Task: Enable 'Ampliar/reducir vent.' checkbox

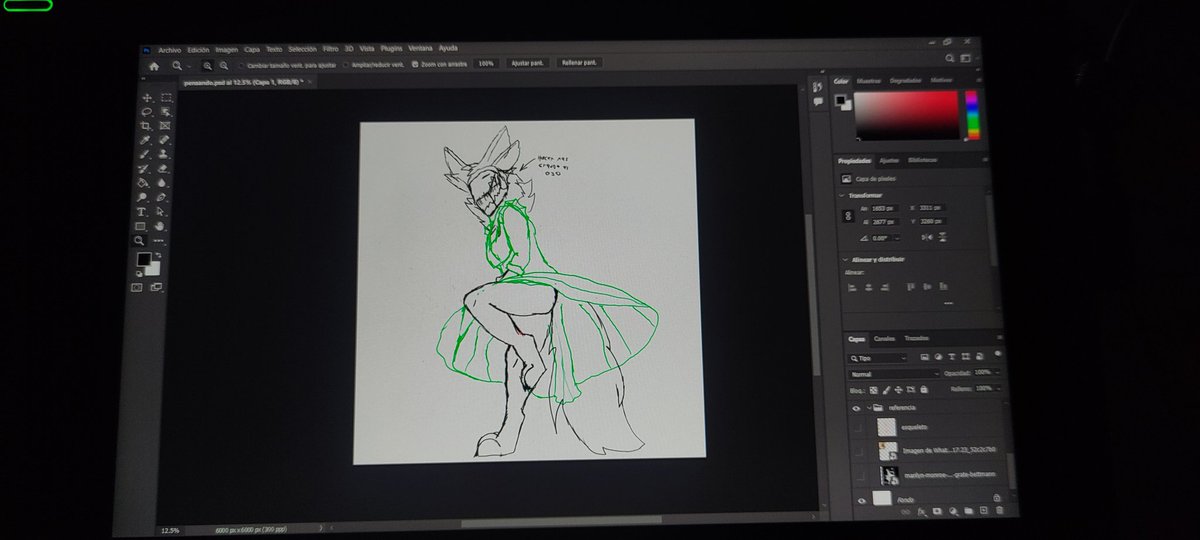Action: [x=346, y=65]
